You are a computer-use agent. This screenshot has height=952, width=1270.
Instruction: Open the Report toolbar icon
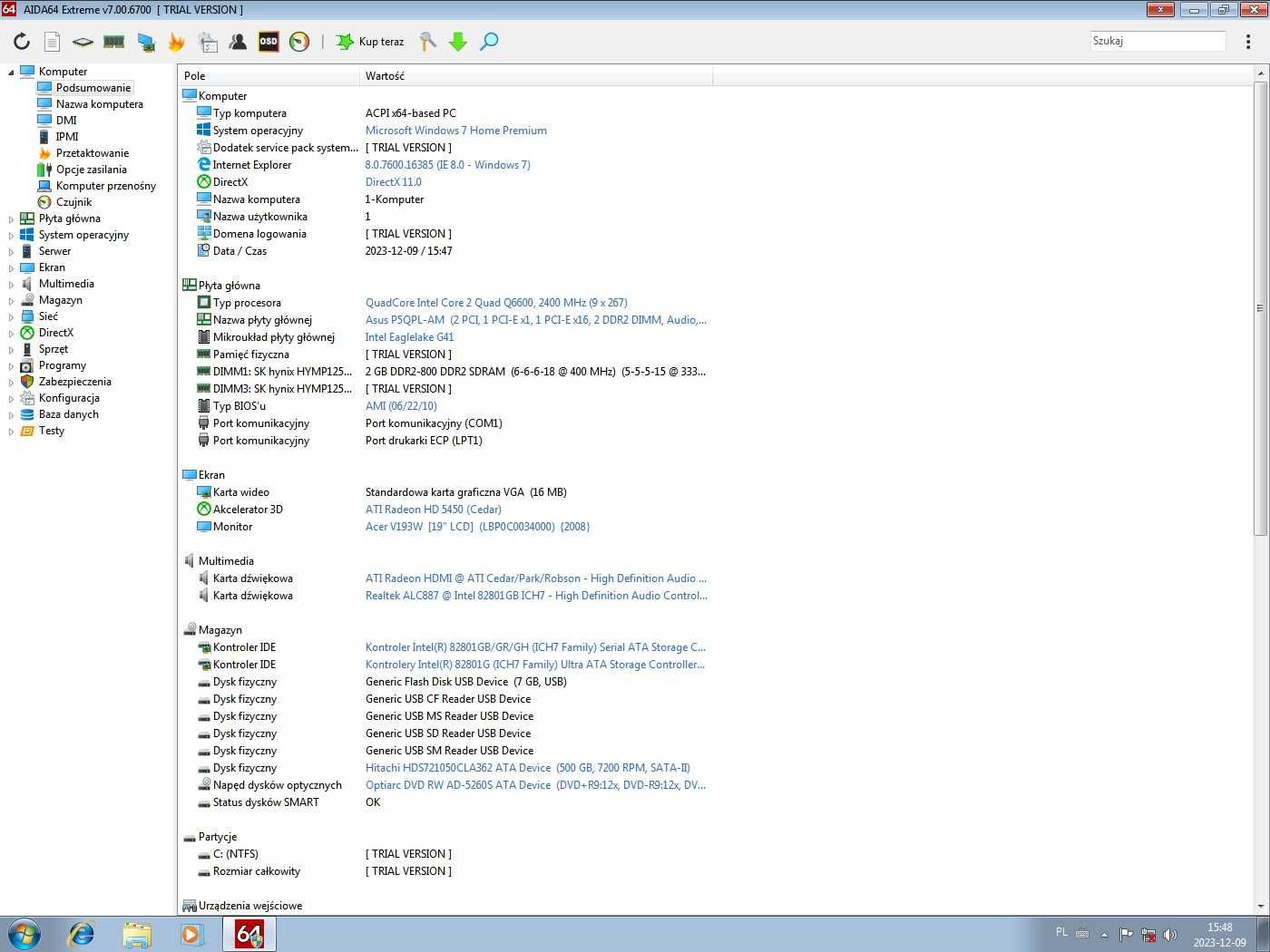[52, 42]
